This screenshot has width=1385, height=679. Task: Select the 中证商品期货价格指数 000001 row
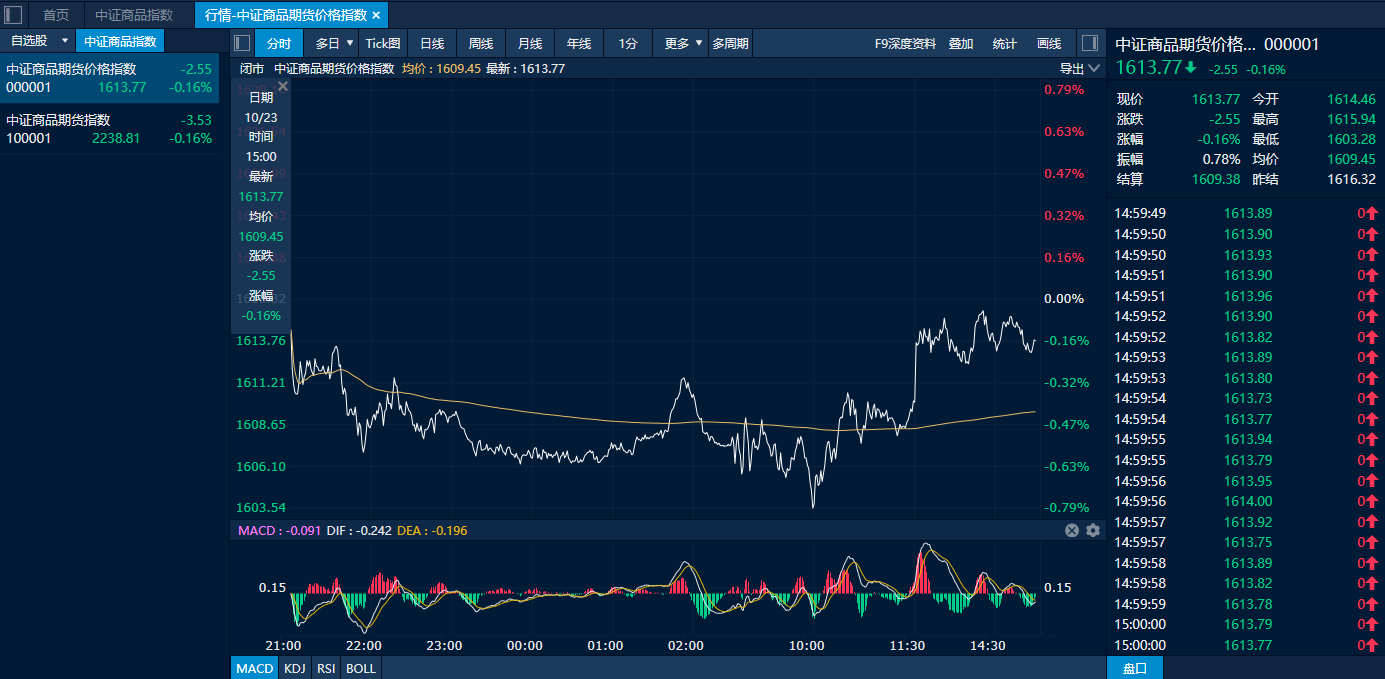(109, 78)
